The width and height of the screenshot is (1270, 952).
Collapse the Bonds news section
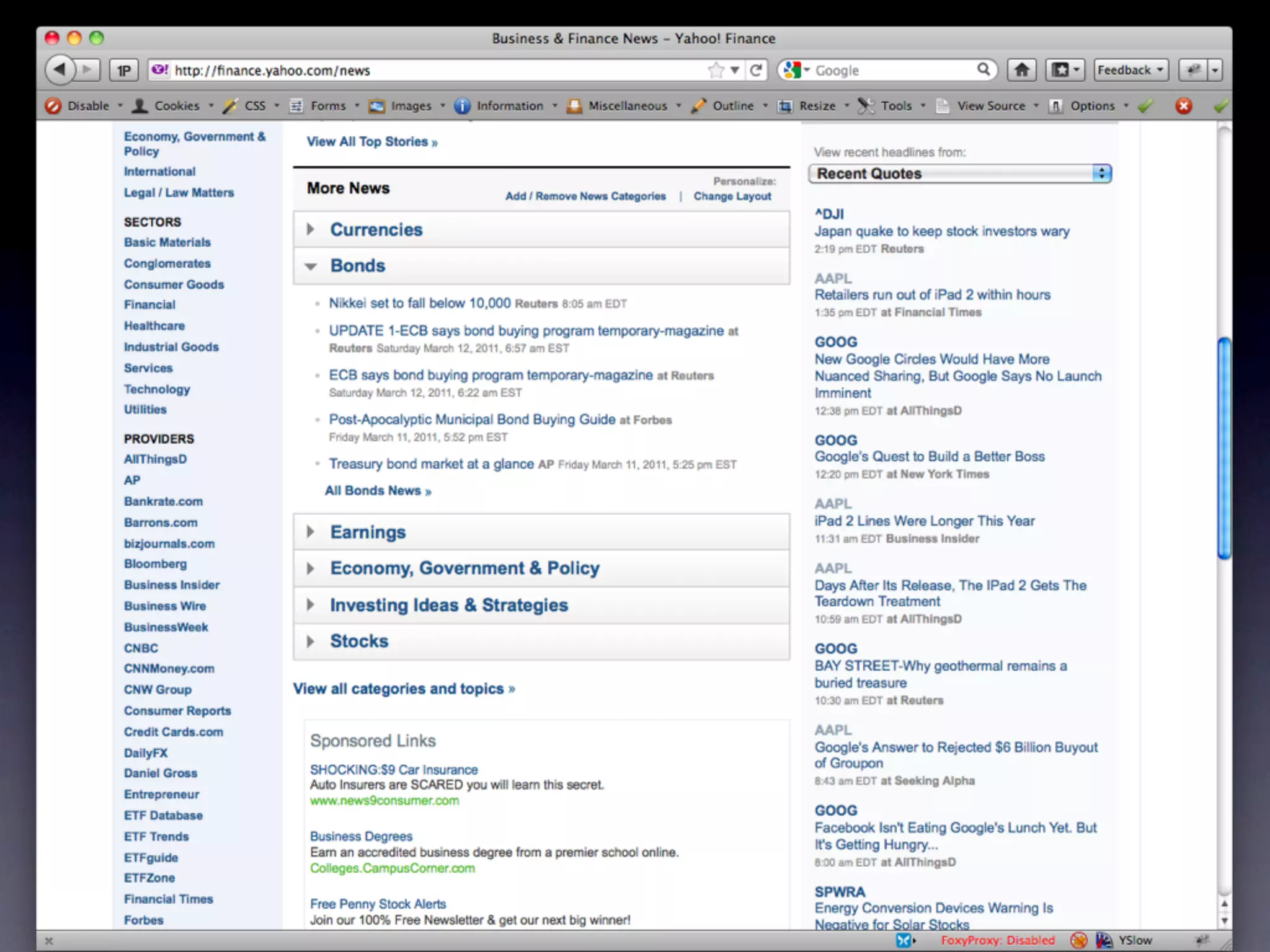(311, 267)
